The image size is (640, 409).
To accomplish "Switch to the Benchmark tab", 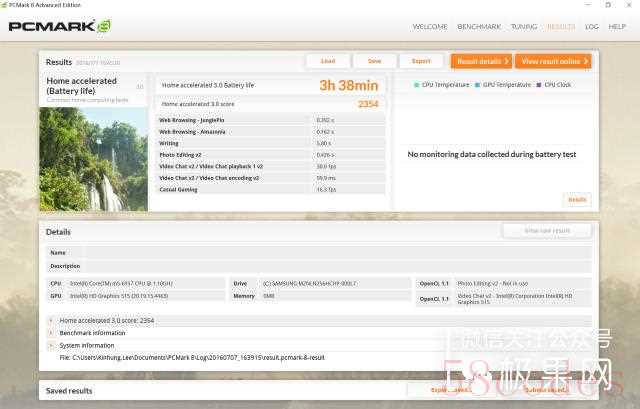I will point(479,27).
